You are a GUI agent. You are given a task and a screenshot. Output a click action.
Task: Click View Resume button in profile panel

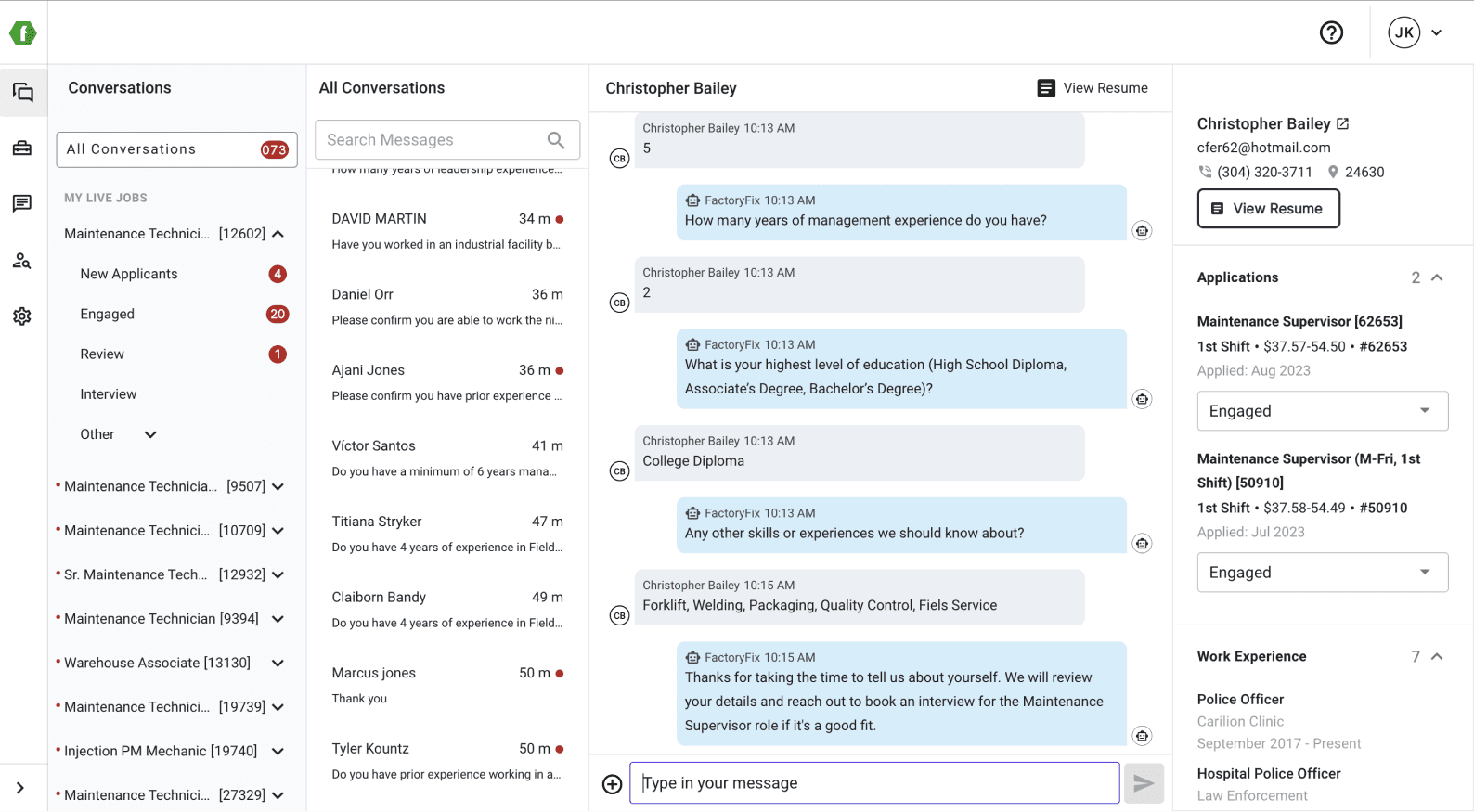coord(1268,209)
